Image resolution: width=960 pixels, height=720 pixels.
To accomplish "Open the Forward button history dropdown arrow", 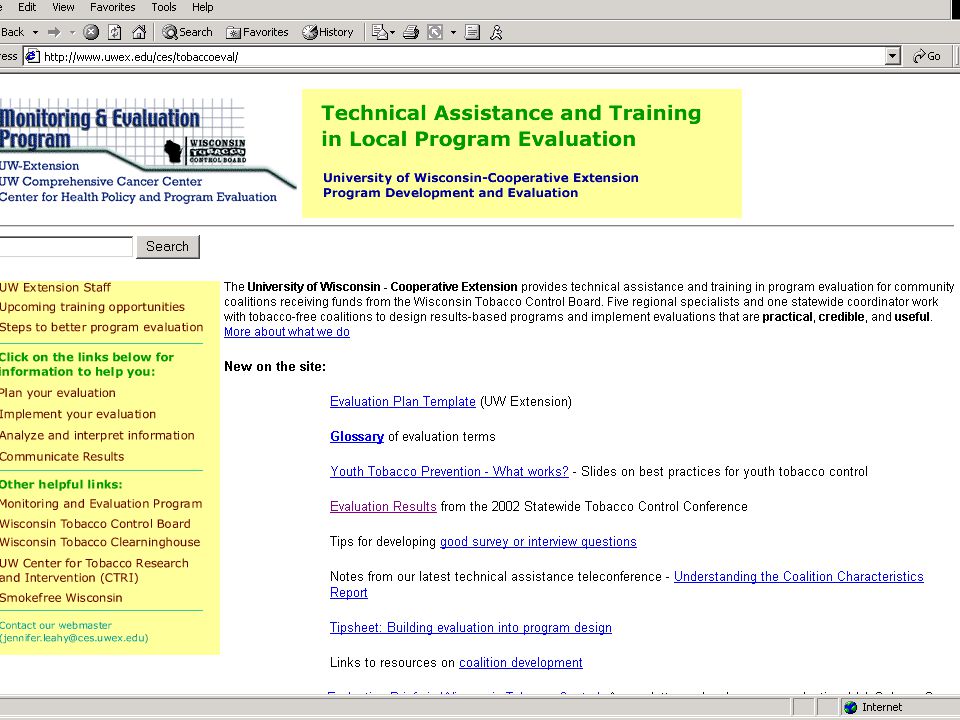I will click(x=72, y=32).
